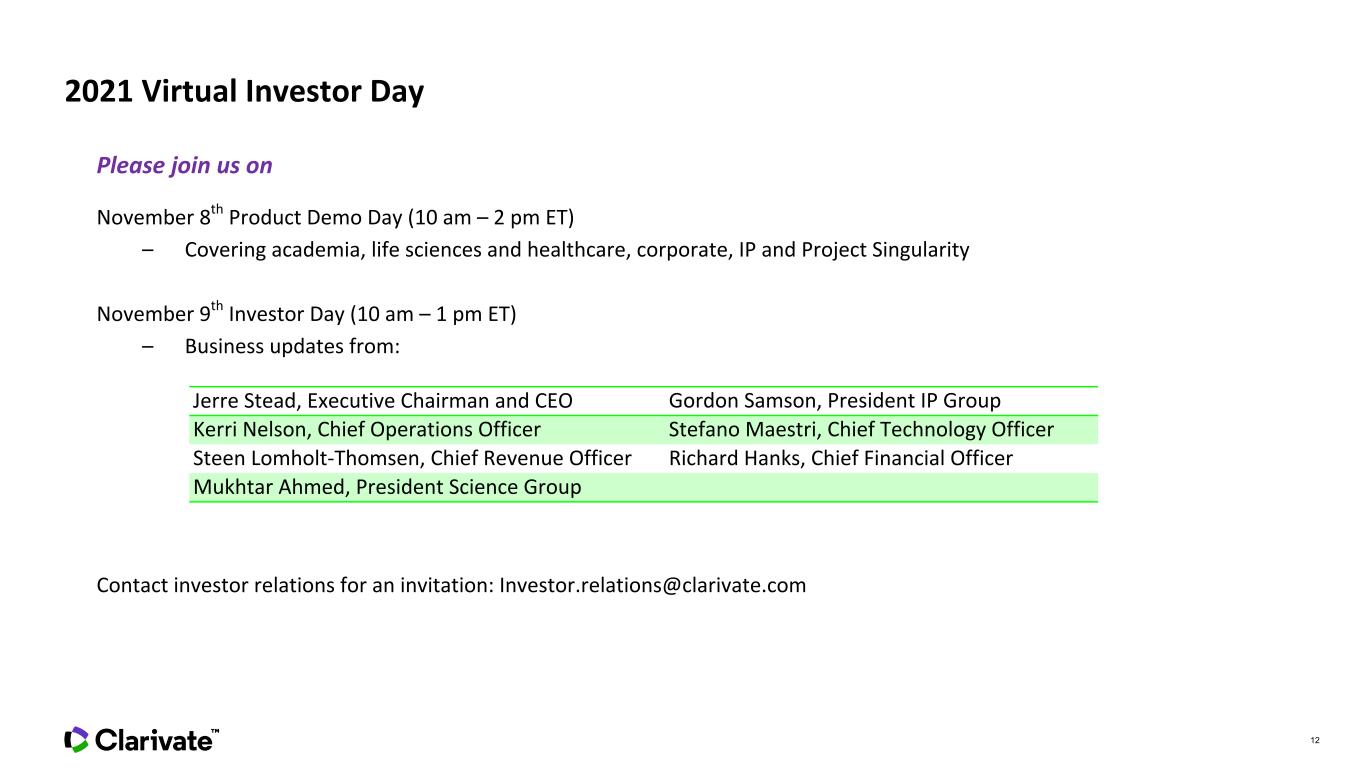
Task: Select the November 9th Investor Day line
Action: pyautogui.click(x=306, y=313)
